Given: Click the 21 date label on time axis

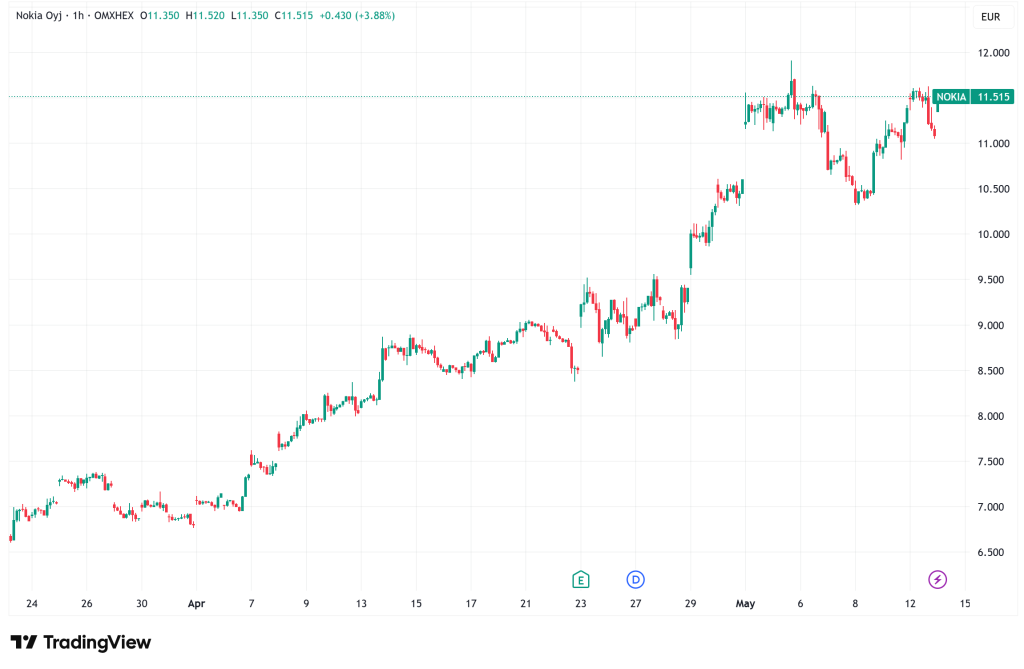Looking at the screenshot, I should (526, 604).
